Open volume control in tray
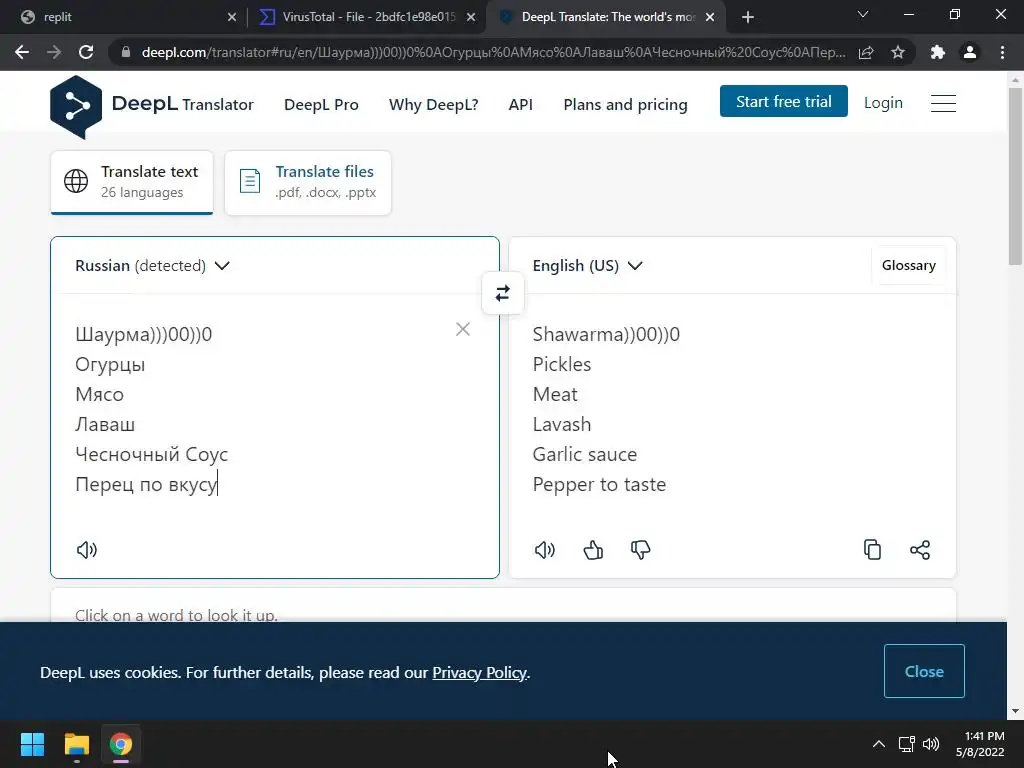 coord(931,744)
